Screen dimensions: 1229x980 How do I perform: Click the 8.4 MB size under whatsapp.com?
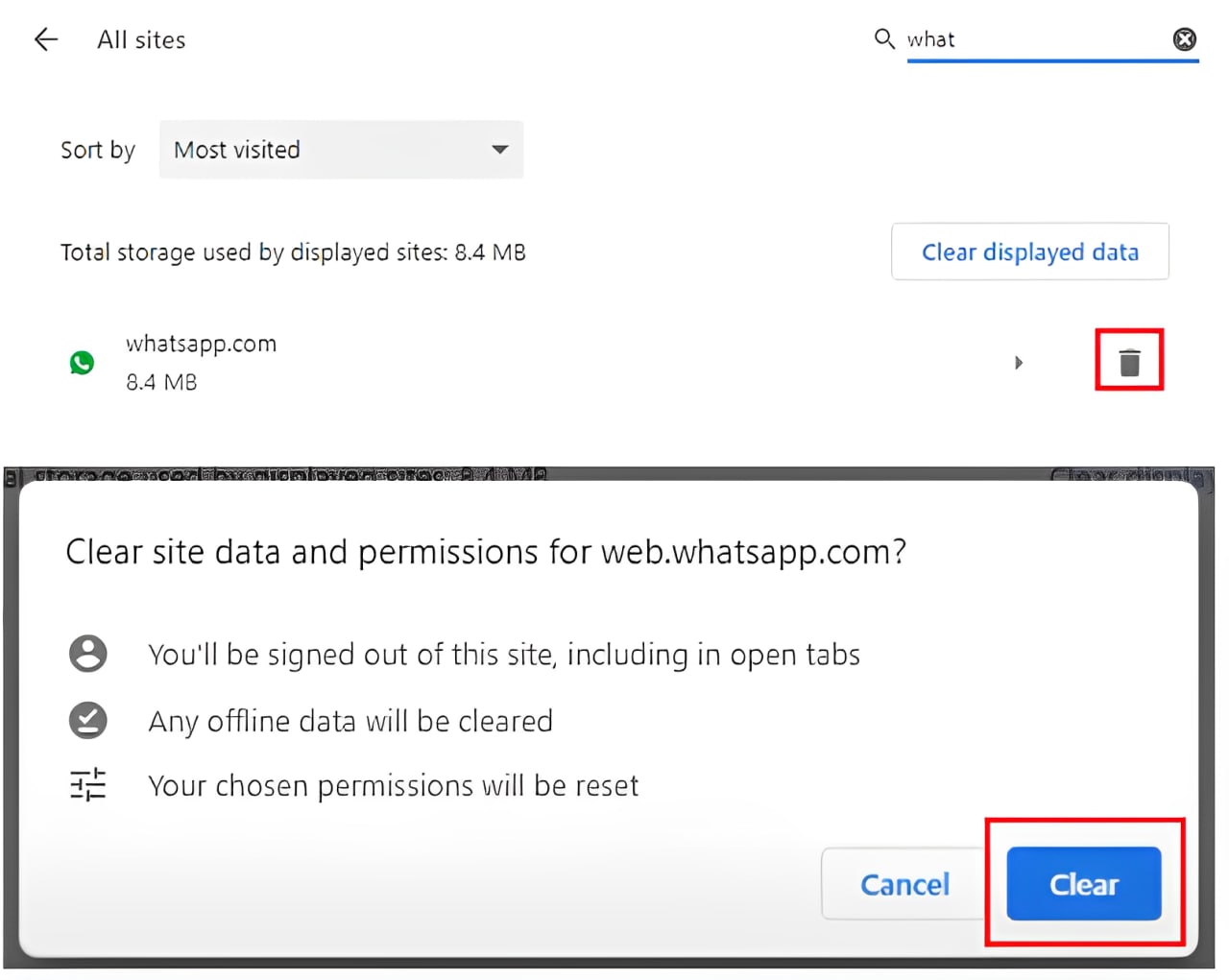point(161,382)
